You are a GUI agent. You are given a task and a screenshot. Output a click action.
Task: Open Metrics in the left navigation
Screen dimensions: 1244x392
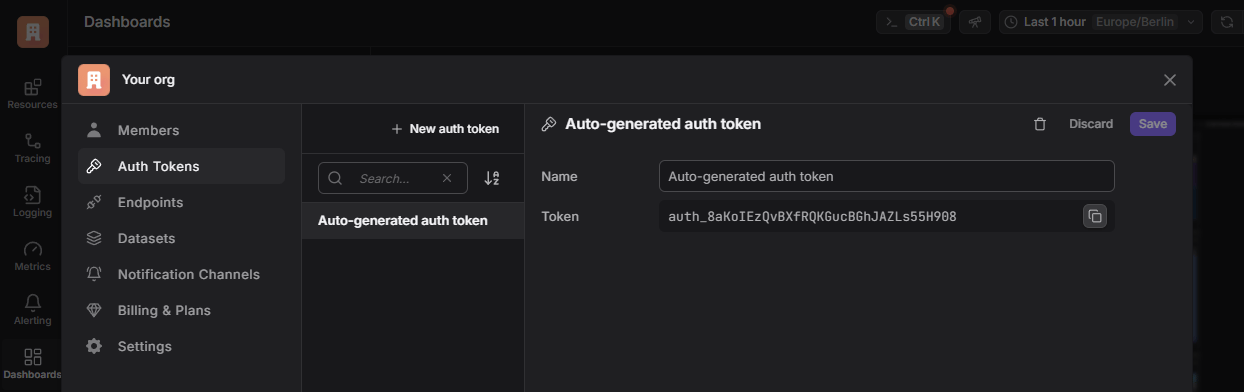(33, 256)
